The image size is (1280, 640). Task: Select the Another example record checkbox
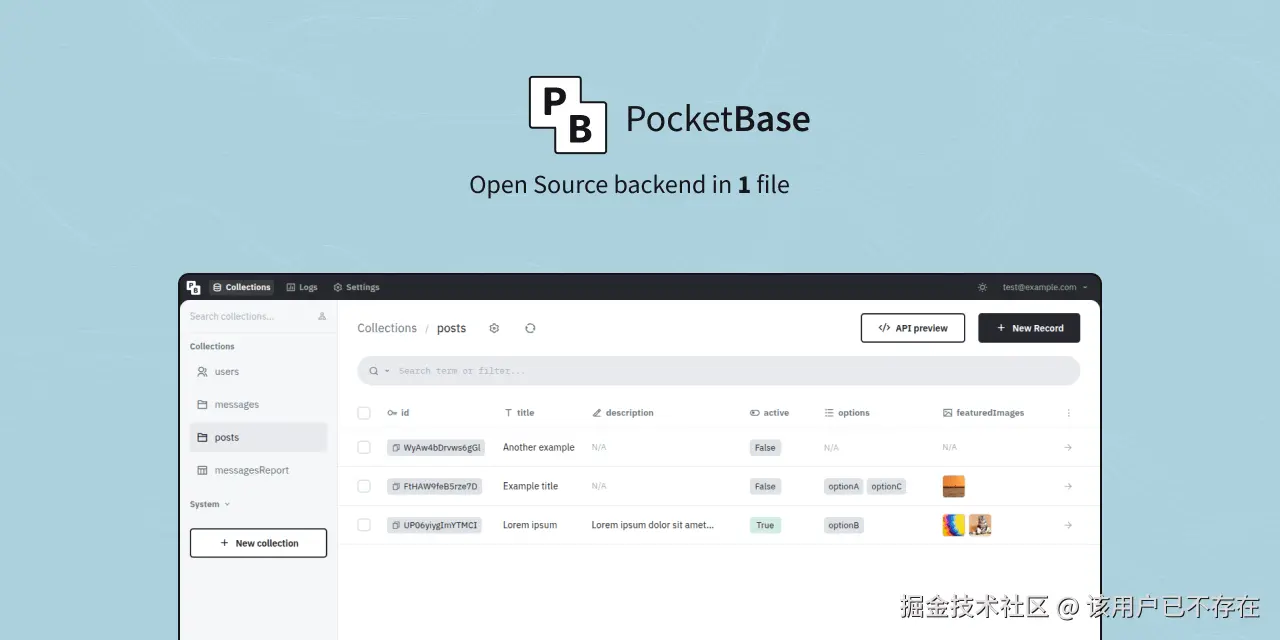click(x=364, y=447)
